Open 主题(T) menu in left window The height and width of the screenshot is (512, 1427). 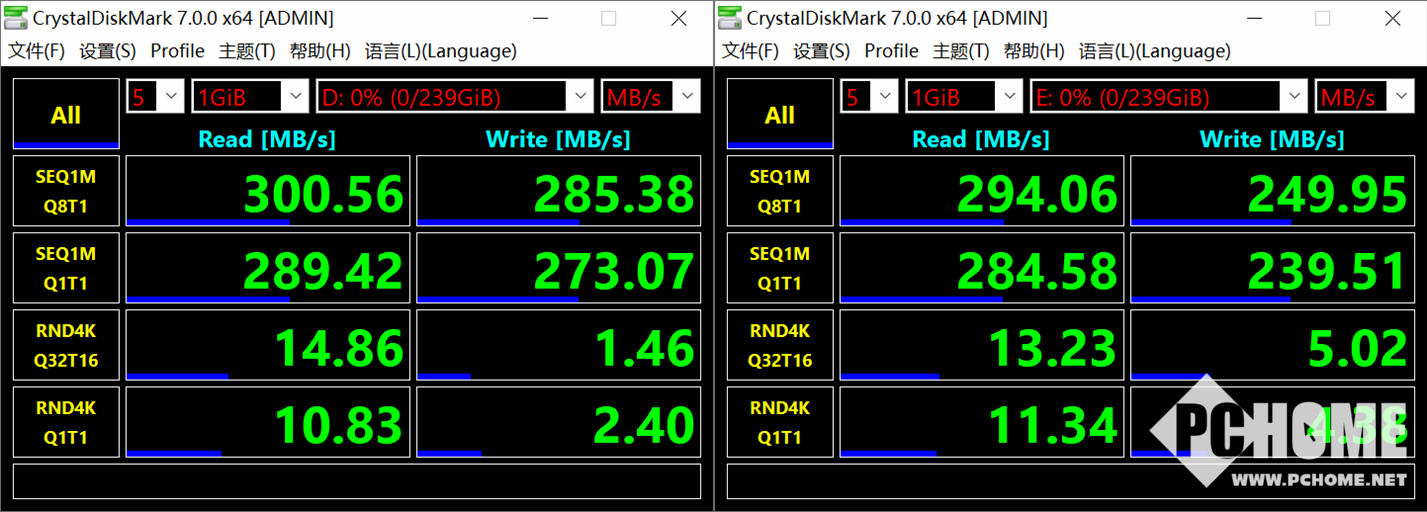pyautogui.click(x=247, y=51)
